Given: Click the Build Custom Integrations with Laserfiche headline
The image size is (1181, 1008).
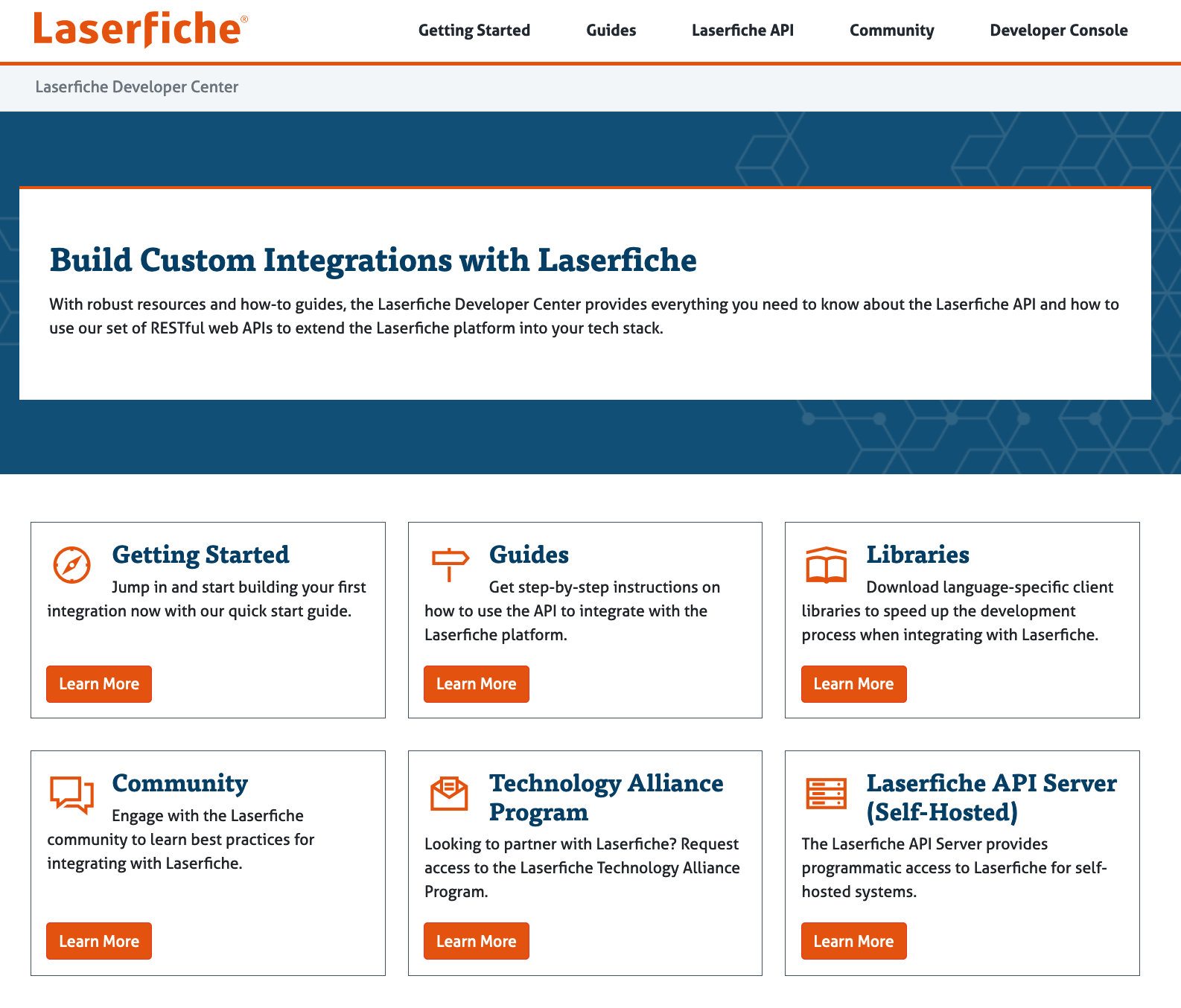Looking at the screenshot, I should [373, 261].
